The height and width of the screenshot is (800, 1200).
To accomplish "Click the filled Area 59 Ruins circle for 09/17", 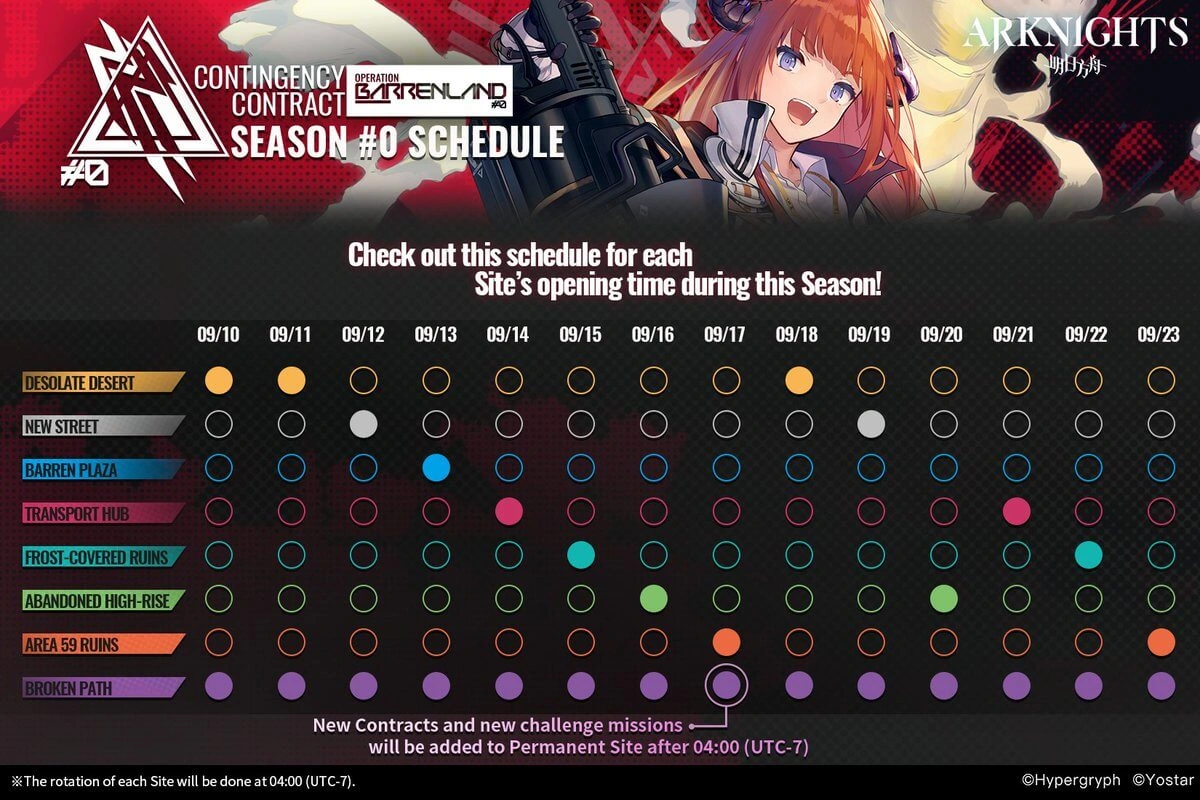I will click(726, 641).
